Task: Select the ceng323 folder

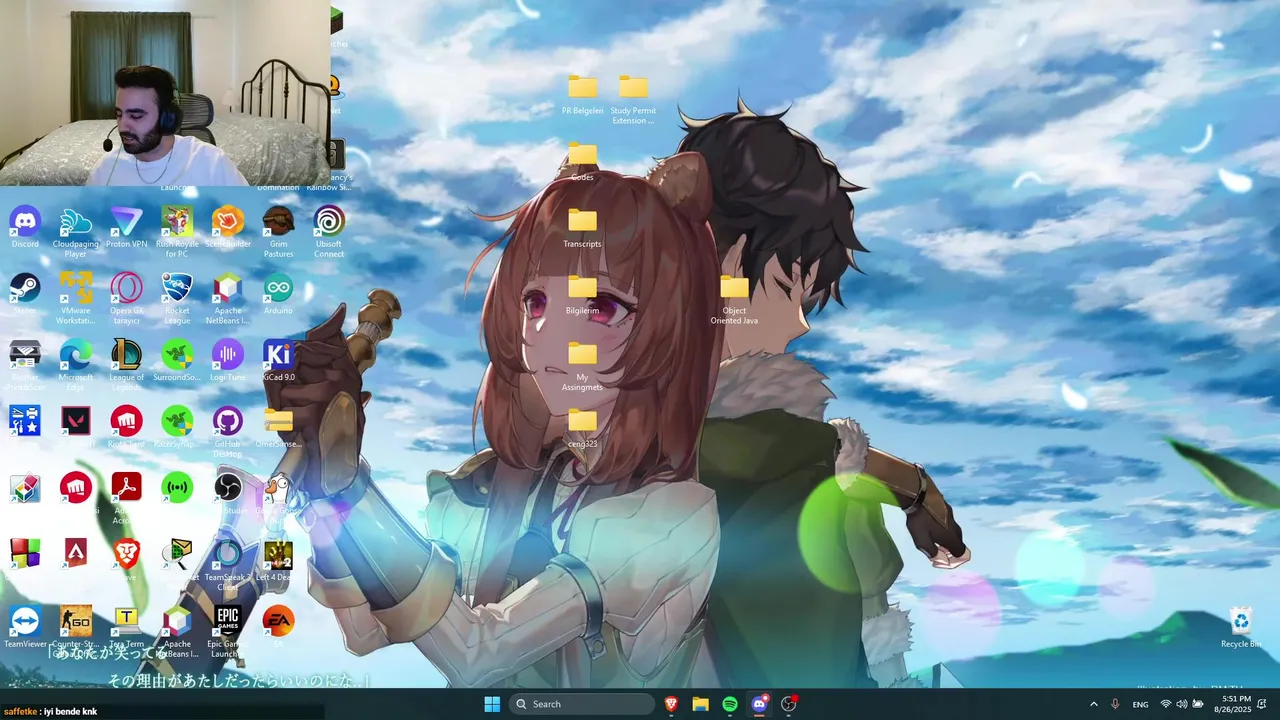Action: pyautogui.click(x=582, y=428)
